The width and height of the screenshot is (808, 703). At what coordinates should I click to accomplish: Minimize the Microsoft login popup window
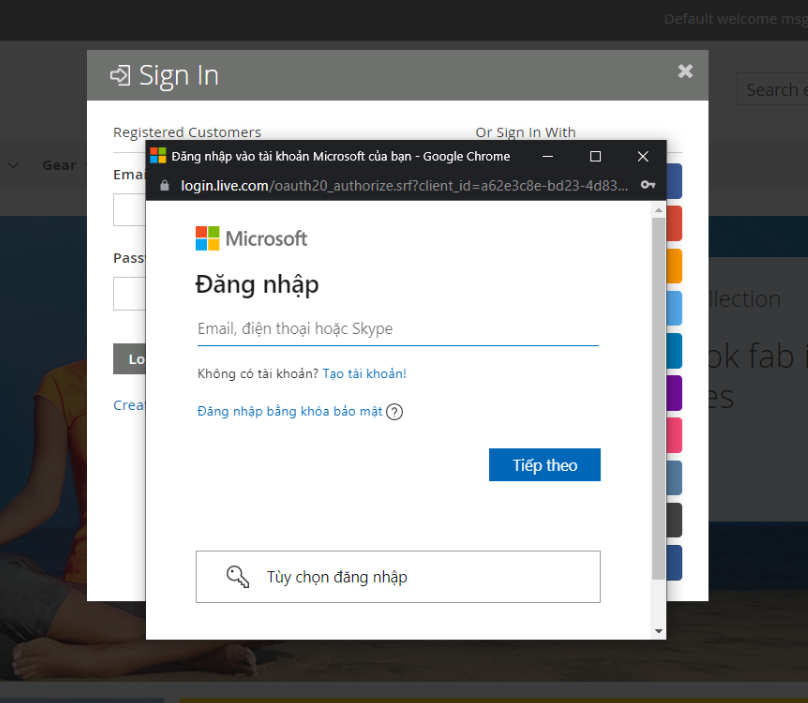click(x=548, y=156)
